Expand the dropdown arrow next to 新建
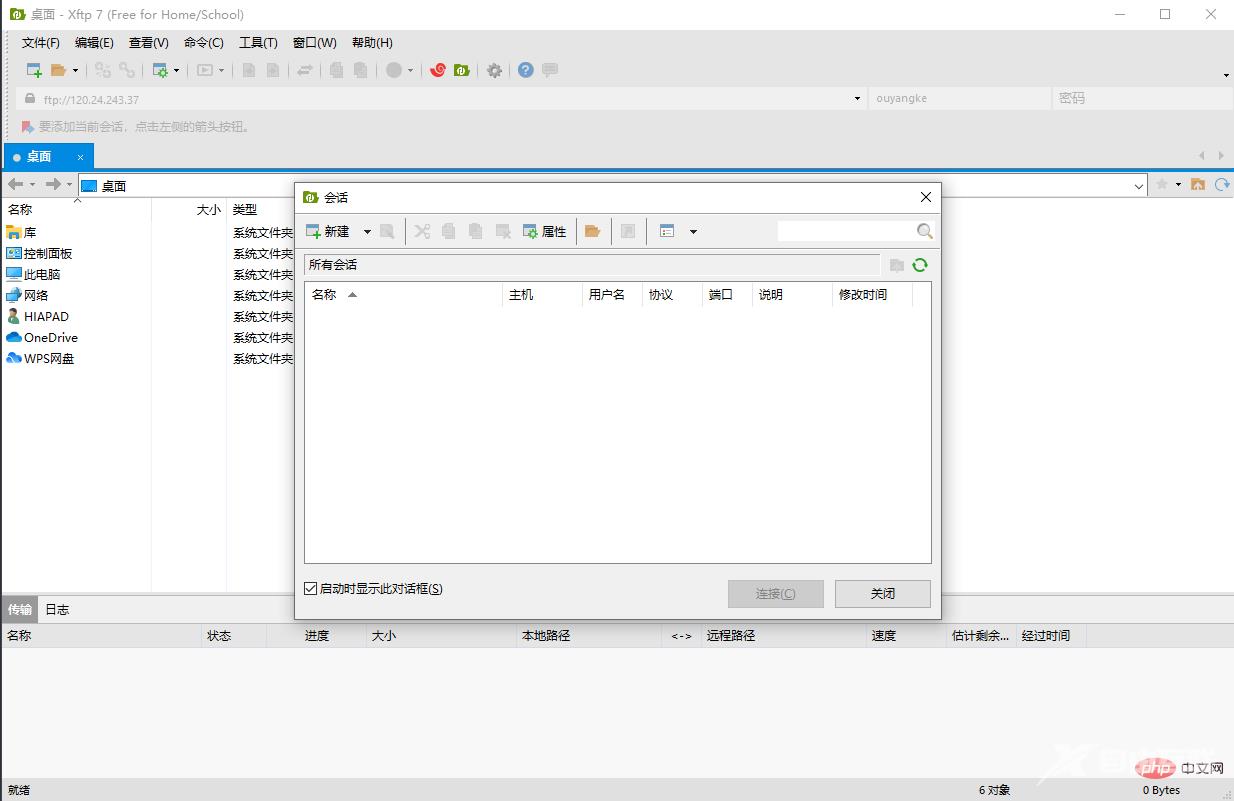The image size is (1234, 801). [367, 232]
